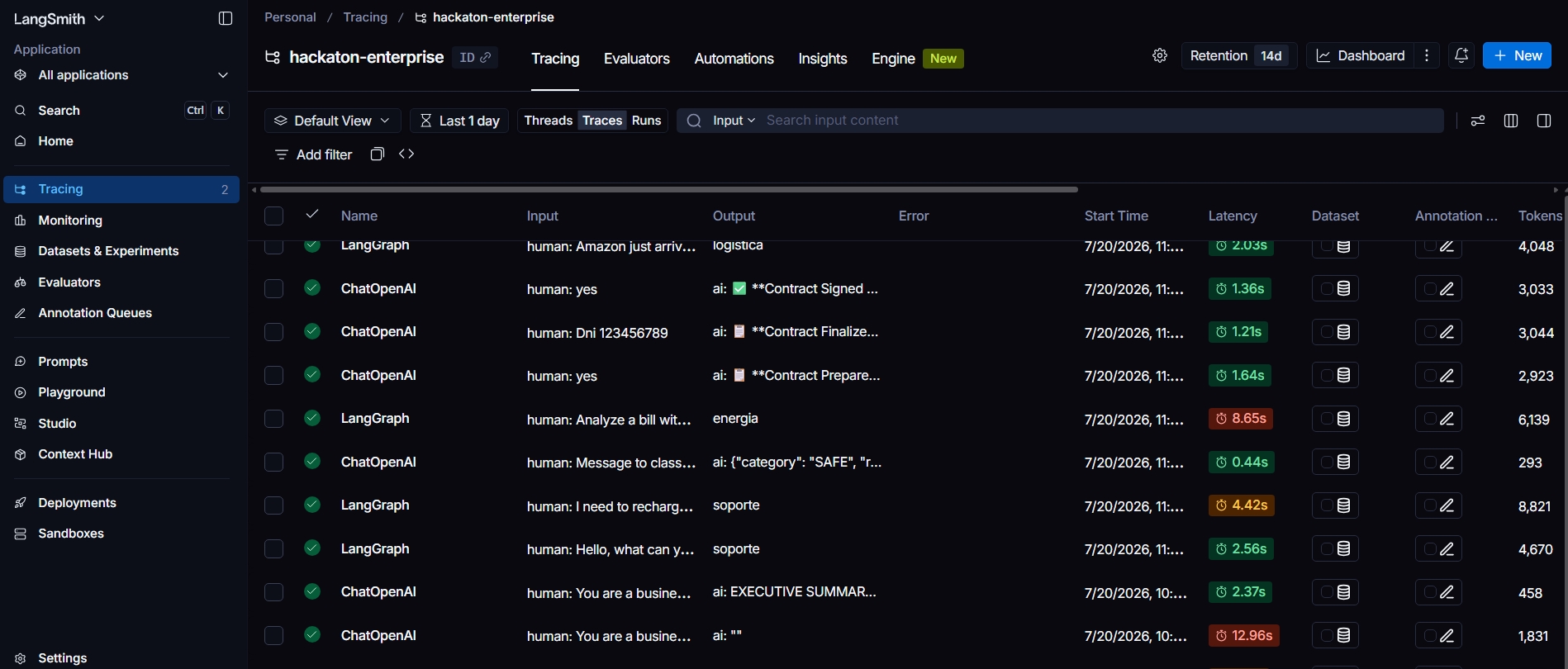Open Prompts in the sidebar
The height and width of the screenshot is (669, 1568).
[63, 362]
